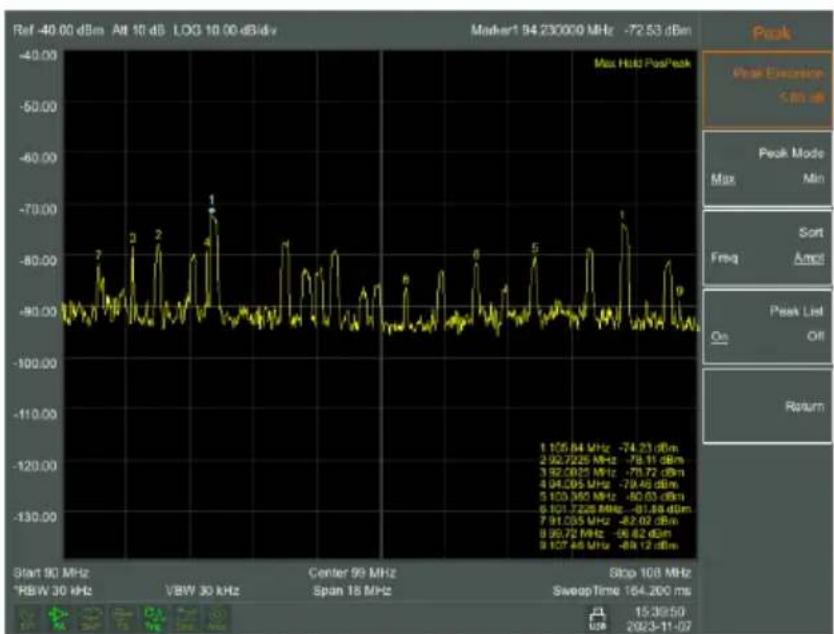This screenshot has height=634, width=834.
Task: Select peak marker 9 on the trace
Action: tap(679, 291)
